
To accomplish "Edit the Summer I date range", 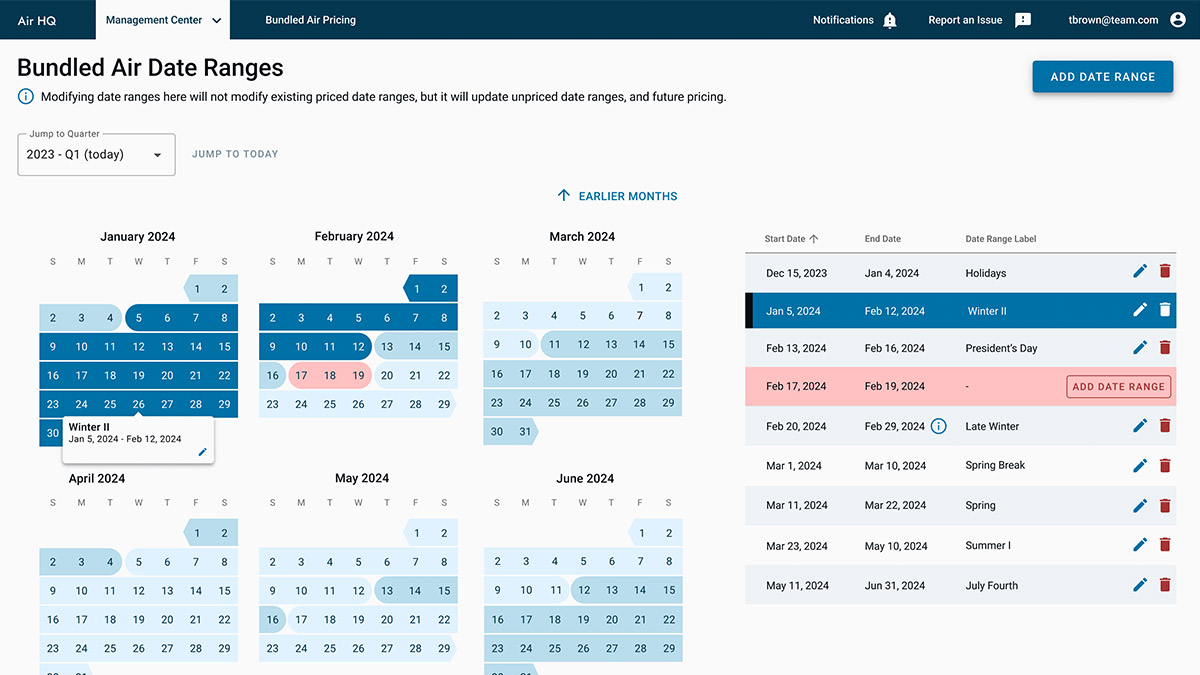I will (x=1140, y=545).
